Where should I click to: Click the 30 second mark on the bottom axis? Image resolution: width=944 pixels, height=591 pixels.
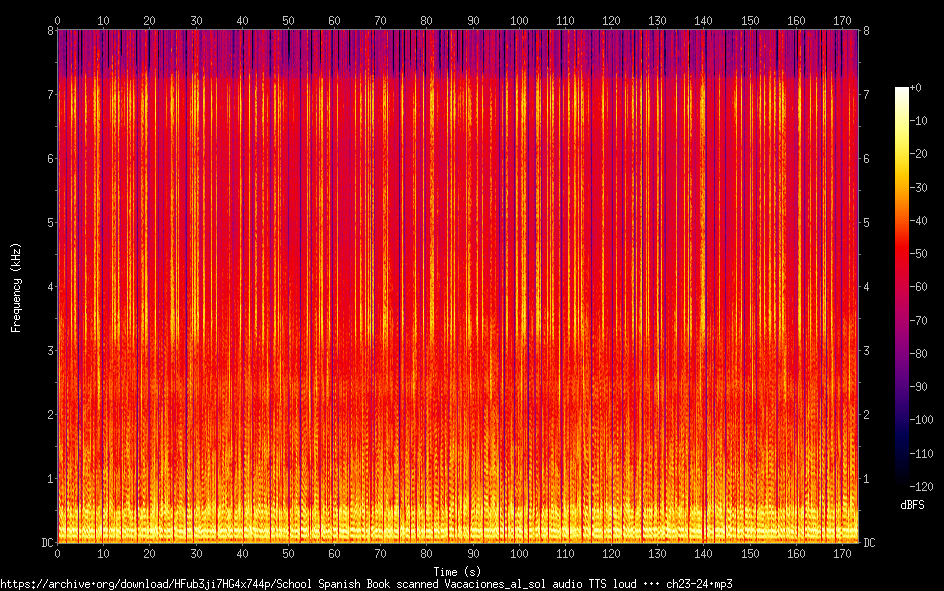pyautogui.click(x=196, y=553)
